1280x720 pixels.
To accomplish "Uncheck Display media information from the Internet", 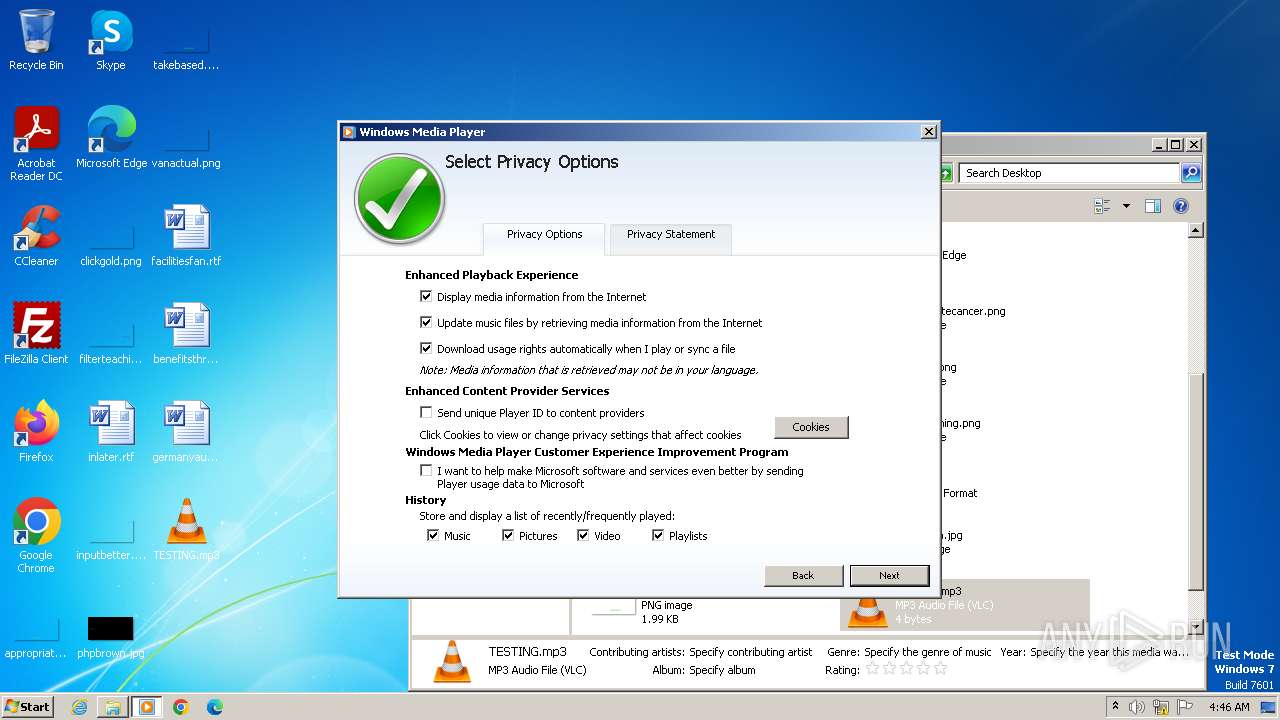I will click(x=426, y=297).
